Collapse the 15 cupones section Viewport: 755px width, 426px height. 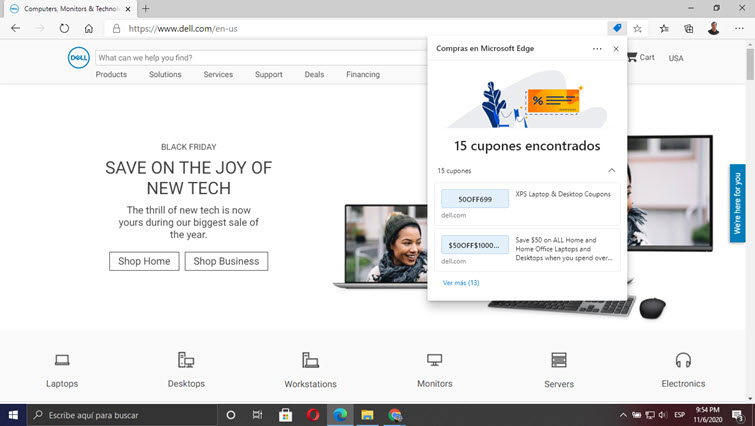612,171
